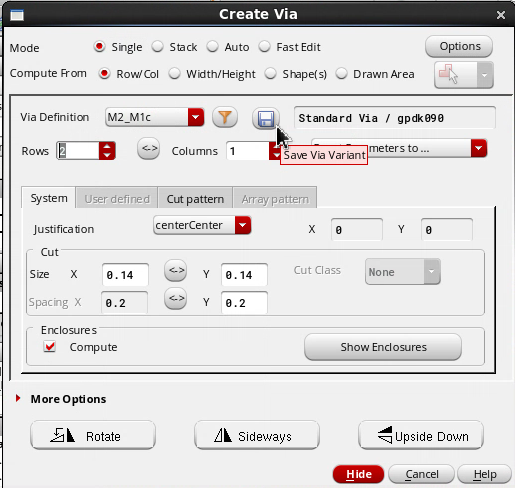Click the Hide button

point(358,474)
